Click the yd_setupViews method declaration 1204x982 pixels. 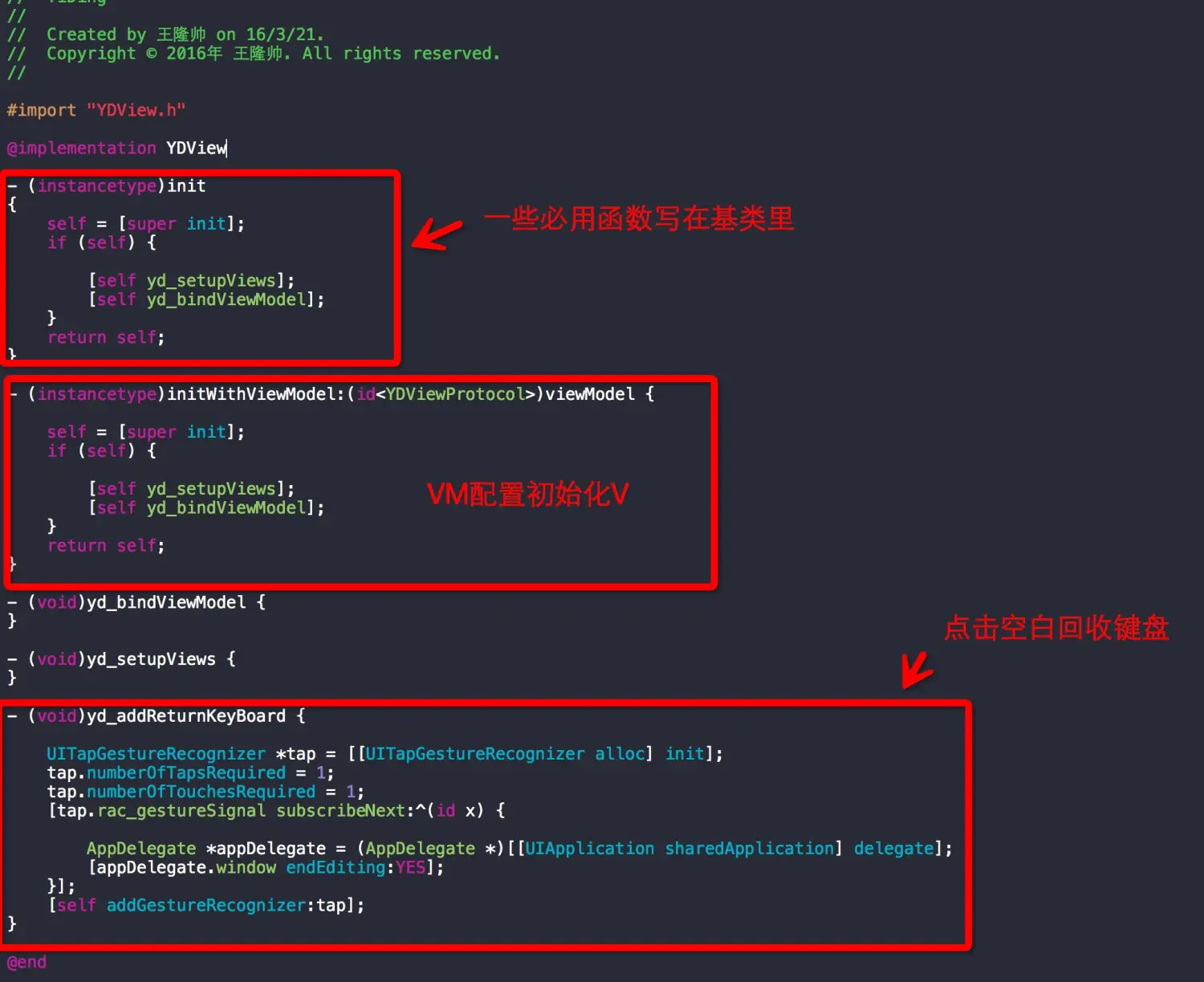[121, 659]
